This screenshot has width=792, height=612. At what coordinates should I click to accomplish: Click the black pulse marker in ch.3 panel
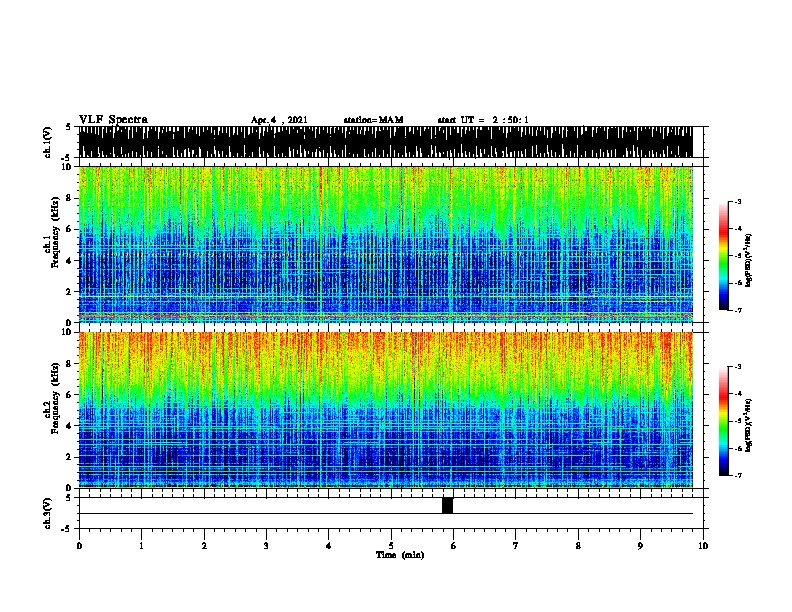pos(448,505)
